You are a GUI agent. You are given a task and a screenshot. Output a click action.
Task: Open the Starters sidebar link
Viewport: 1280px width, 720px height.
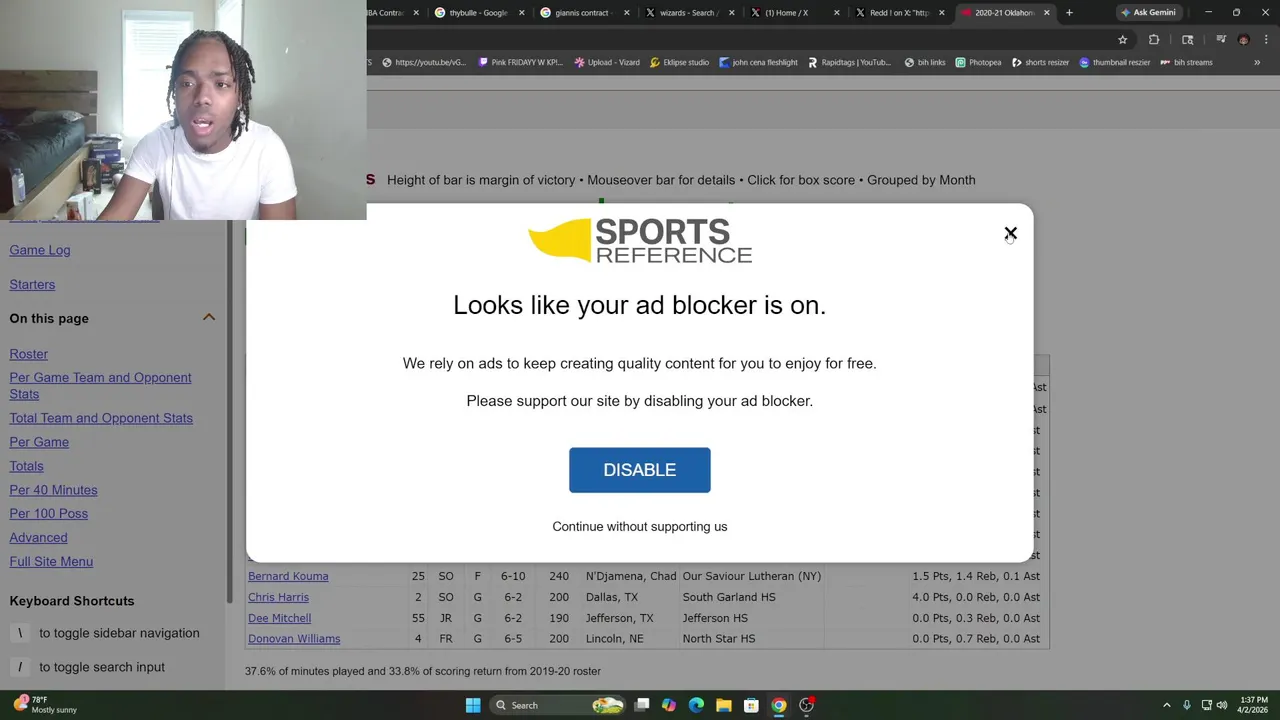click(x=32, y=284)
